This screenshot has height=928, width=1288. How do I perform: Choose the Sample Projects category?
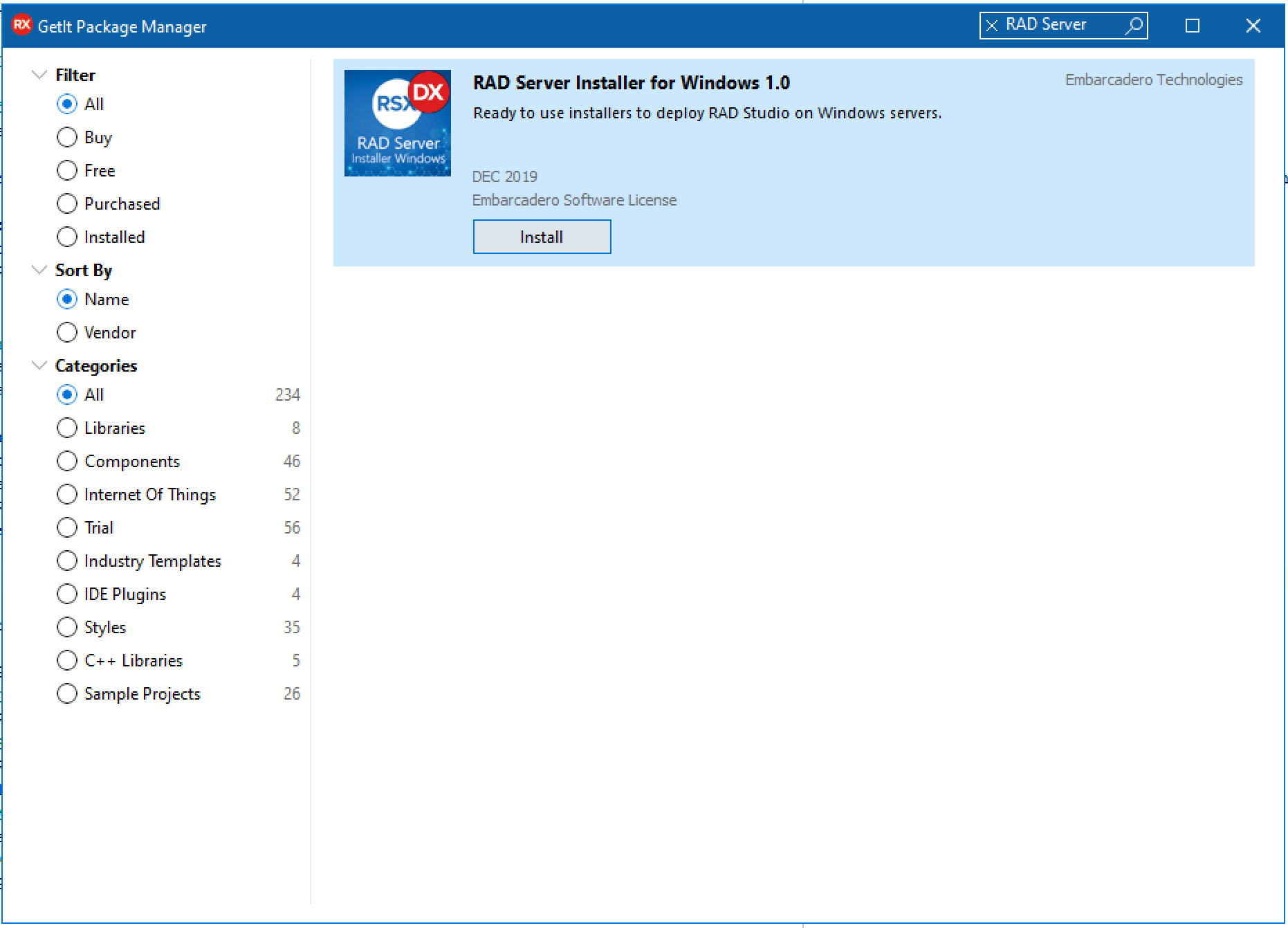[x=129, y=694]
